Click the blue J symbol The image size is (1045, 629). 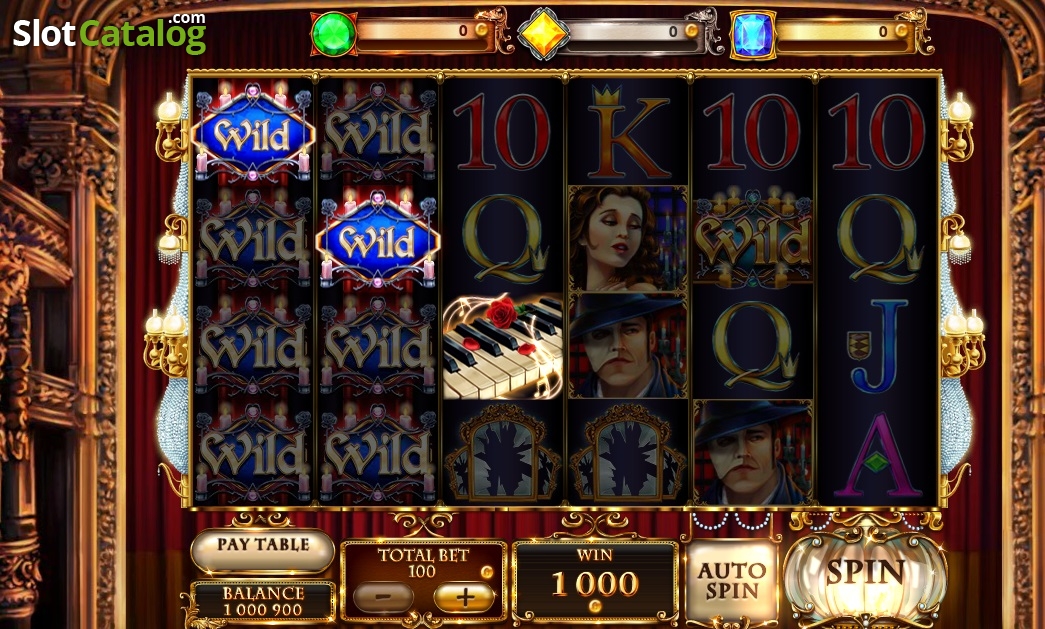877,346
